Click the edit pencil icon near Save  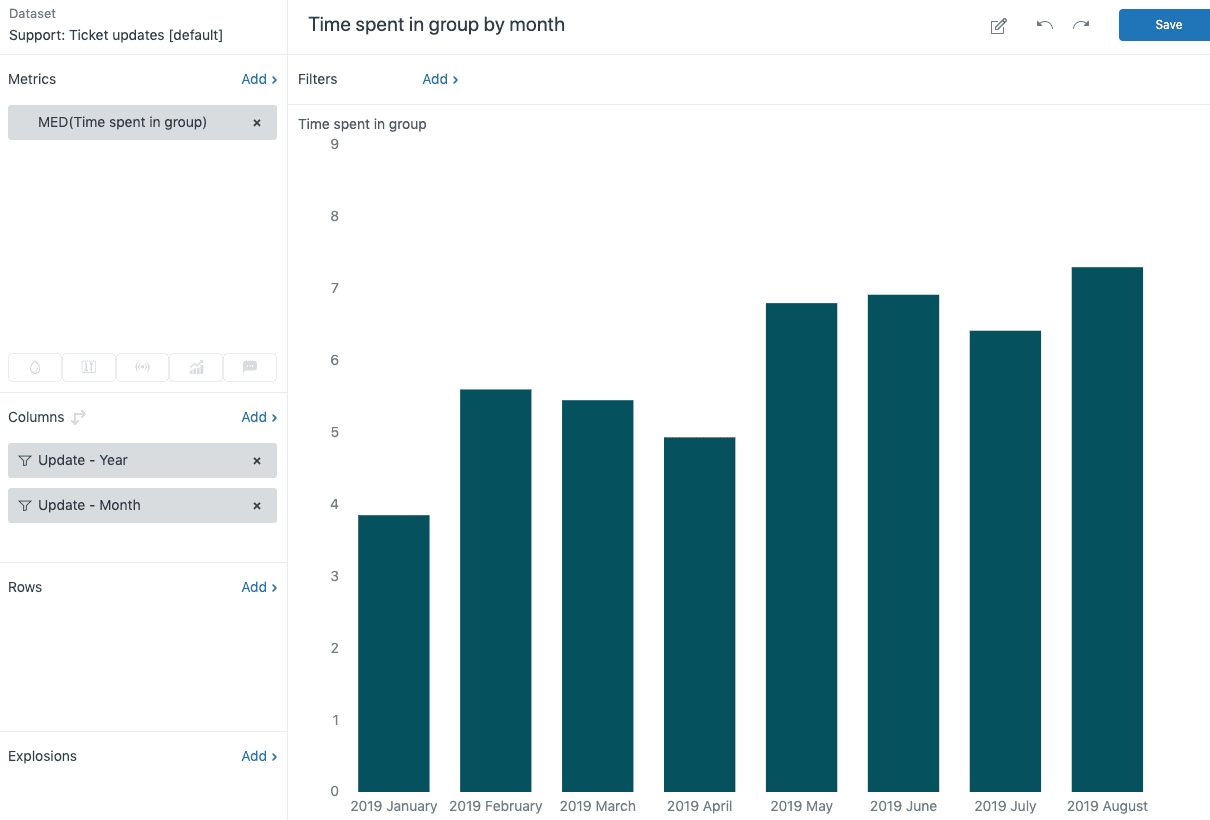(x=997, y=26)
